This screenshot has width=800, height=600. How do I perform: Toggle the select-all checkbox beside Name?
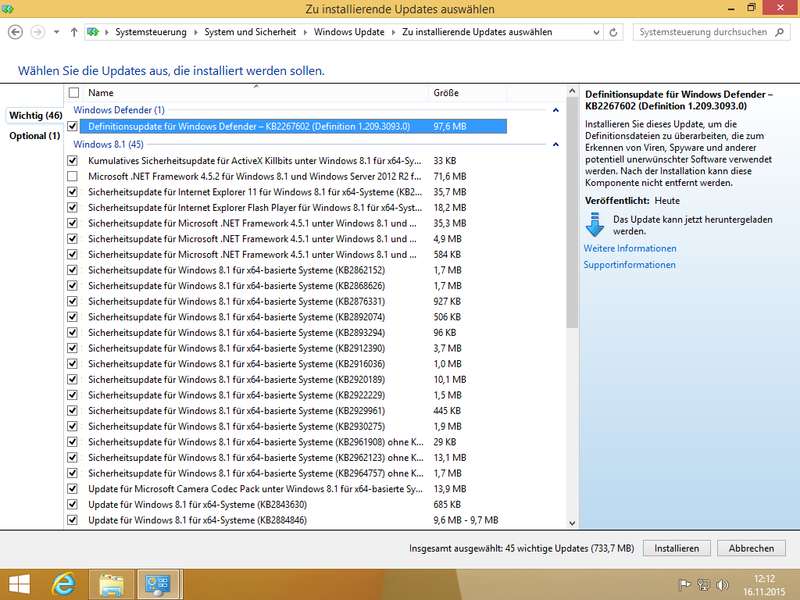[74, 93]
